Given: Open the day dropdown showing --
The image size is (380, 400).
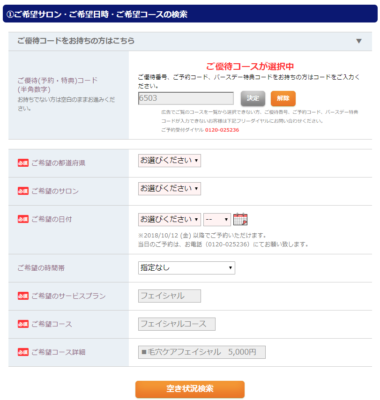Looking at the screenshot, I should click(x=217, y=219).
